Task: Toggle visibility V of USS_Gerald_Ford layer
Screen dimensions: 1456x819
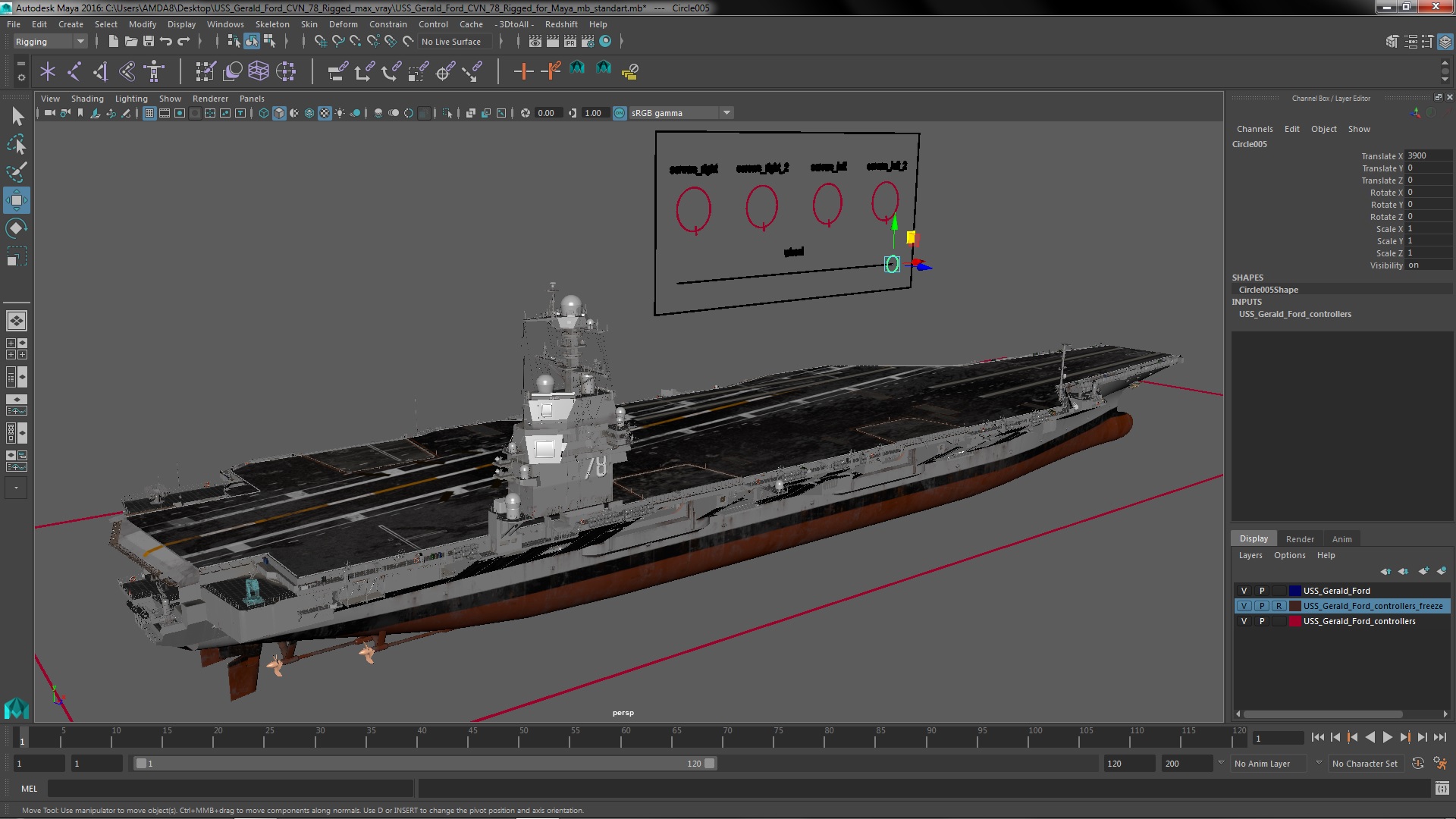Action: coord(1244,591)
